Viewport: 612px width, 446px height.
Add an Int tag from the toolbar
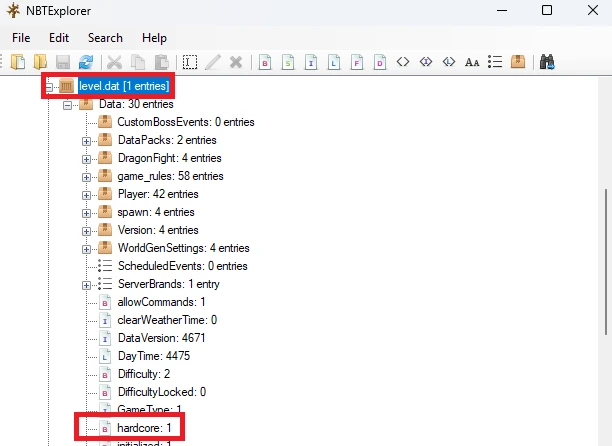click(311, 62)
